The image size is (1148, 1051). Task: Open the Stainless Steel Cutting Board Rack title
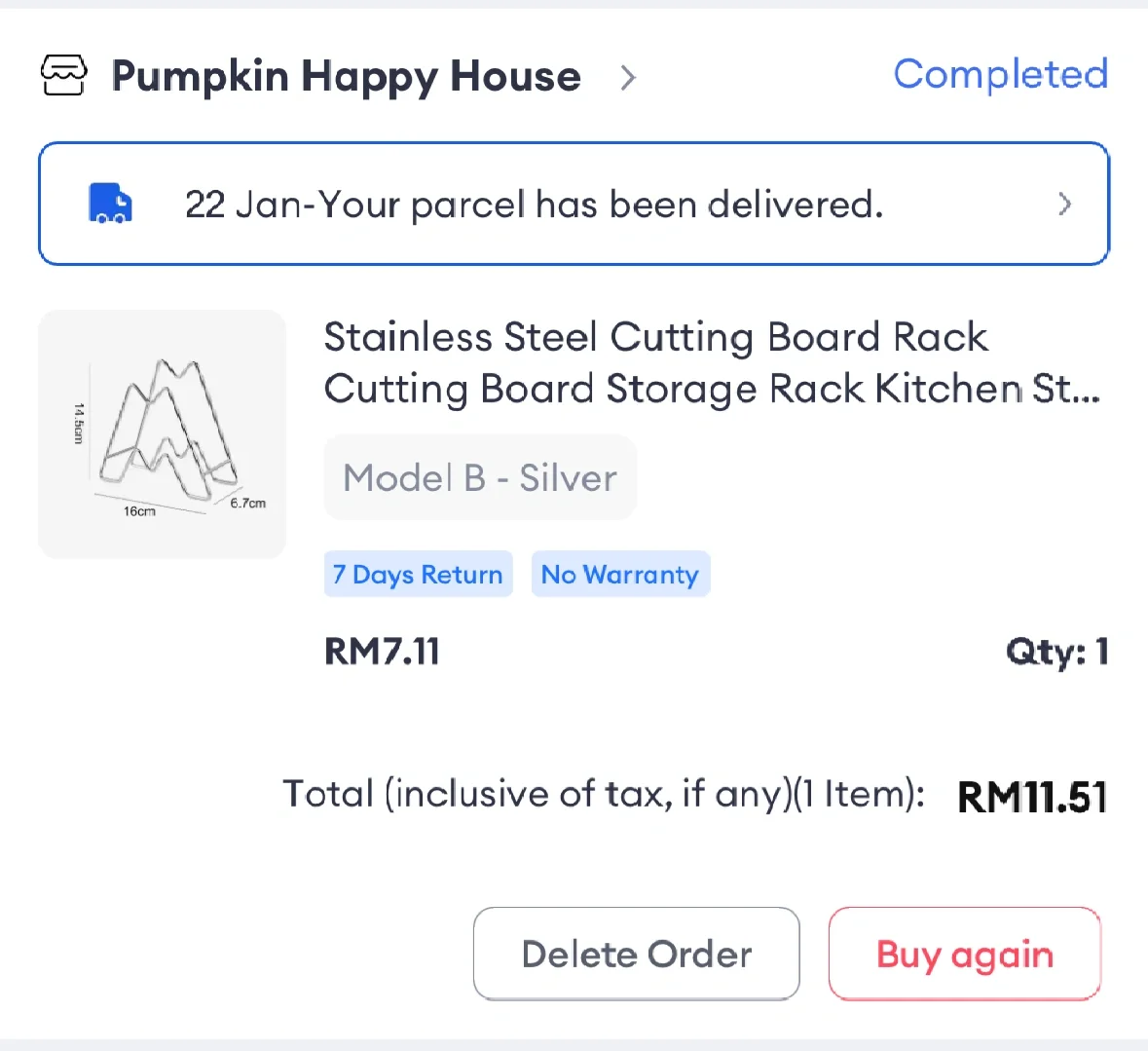tap(711, 362)
